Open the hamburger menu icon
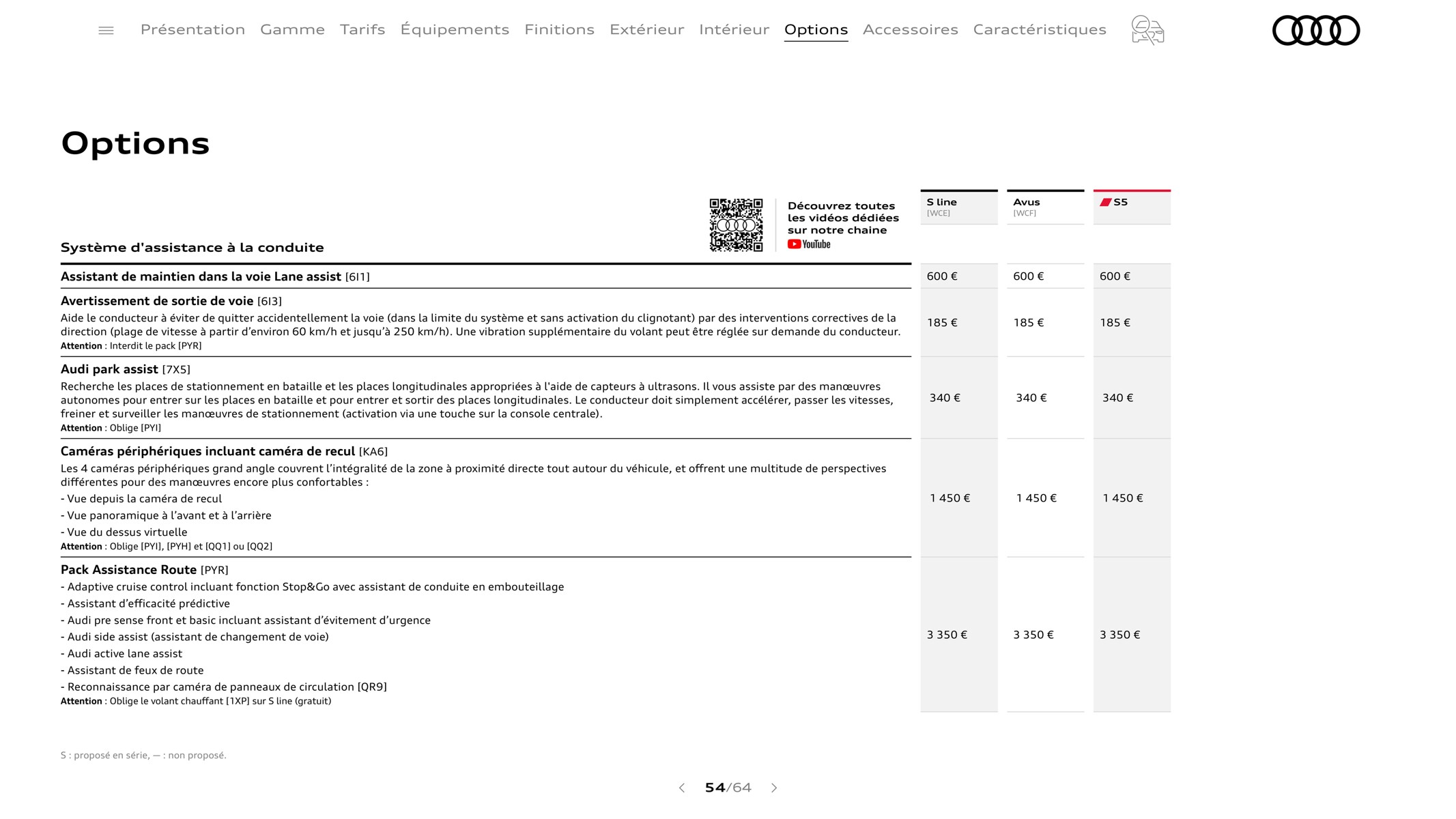 click(106, 30)
